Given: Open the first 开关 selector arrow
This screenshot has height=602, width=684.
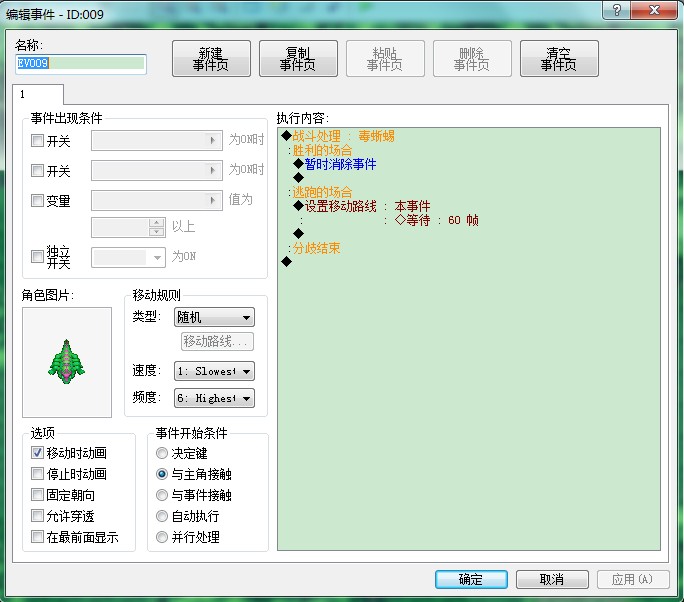Looking at the screenshot, I should (212, 140).
